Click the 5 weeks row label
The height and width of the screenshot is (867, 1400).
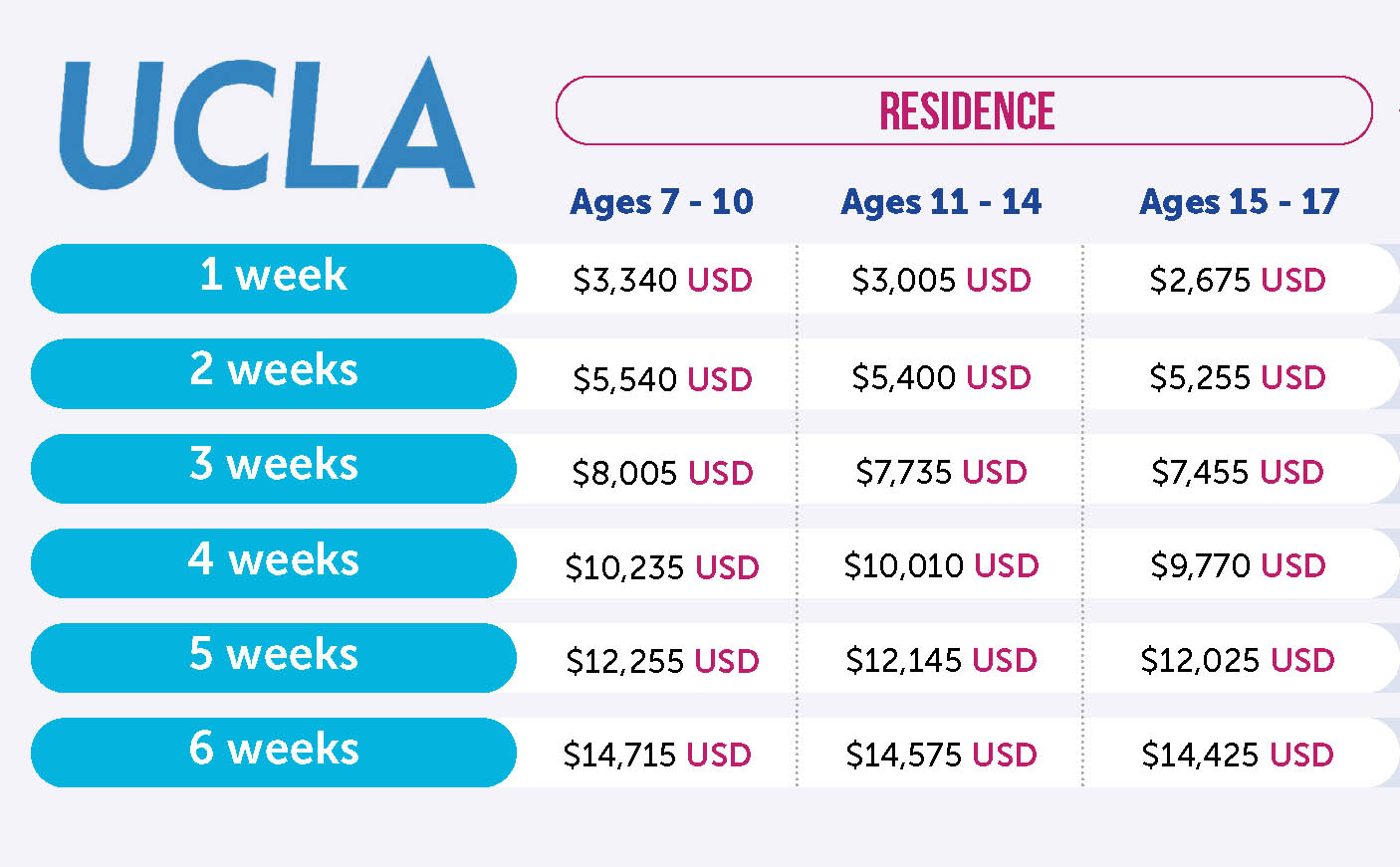point(274,657)
